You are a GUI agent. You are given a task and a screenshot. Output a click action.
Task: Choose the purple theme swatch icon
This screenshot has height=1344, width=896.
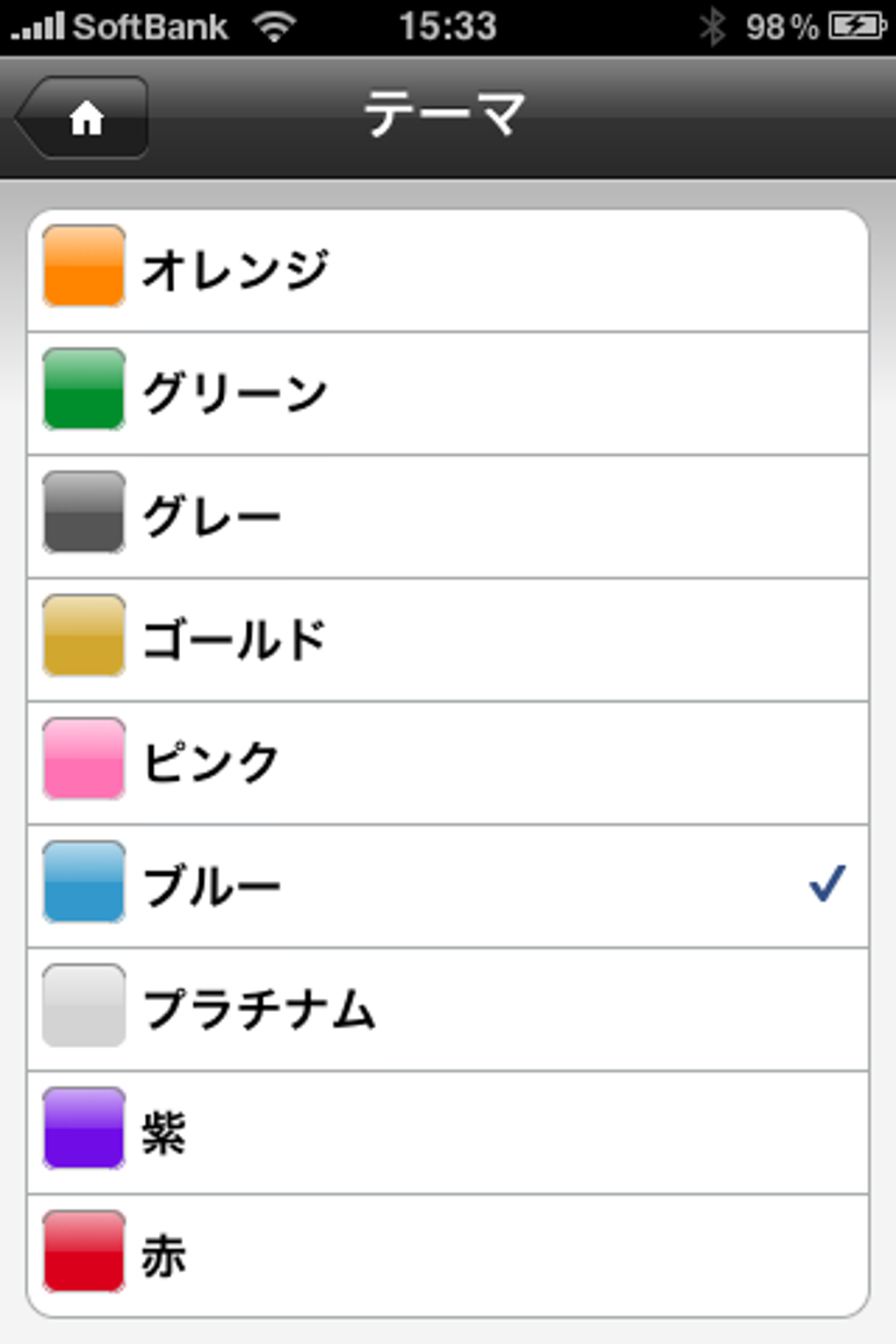pos(83,1128)
